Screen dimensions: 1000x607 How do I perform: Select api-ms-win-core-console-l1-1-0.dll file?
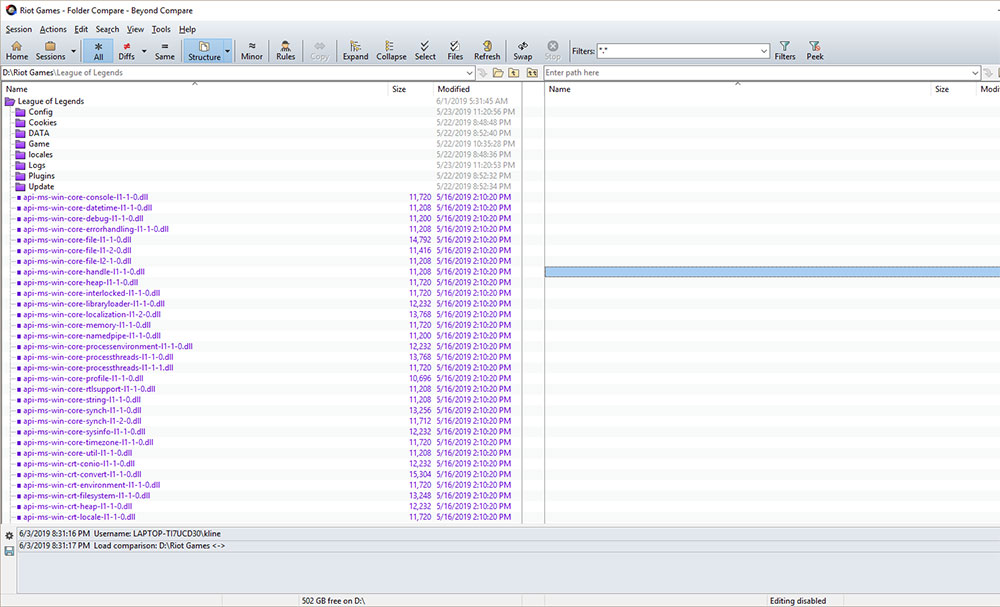(x=85, y=197)
